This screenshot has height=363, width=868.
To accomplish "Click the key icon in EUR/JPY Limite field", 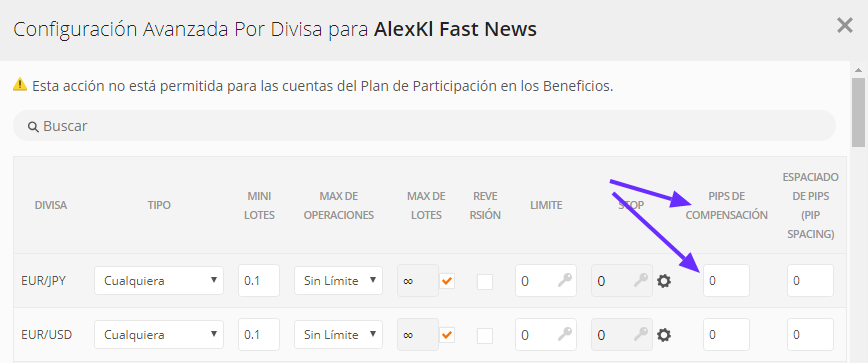I will (x=565, y=281).
